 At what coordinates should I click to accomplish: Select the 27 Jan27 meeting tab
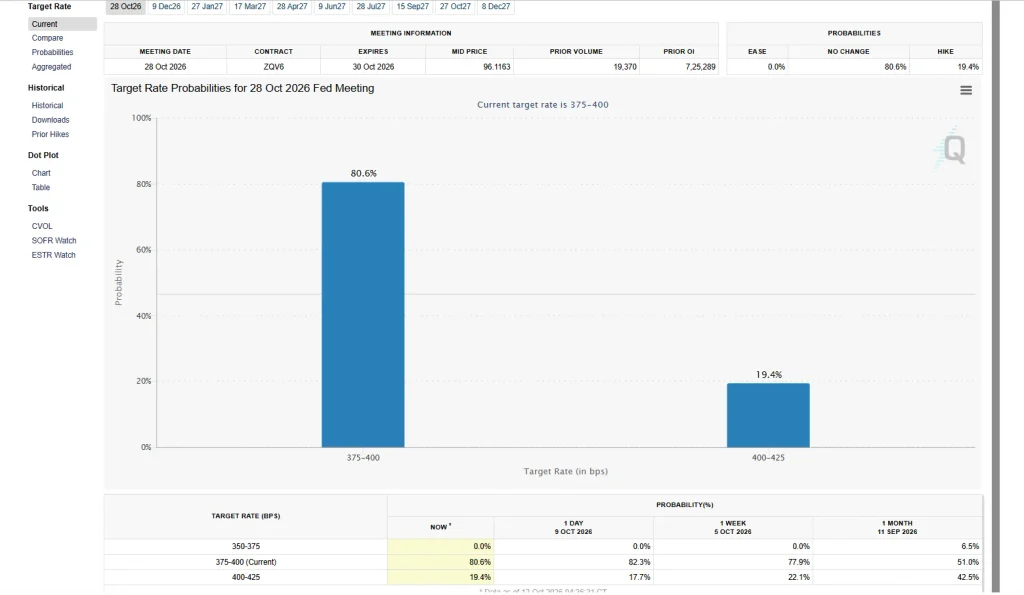(x=207, y=7)
